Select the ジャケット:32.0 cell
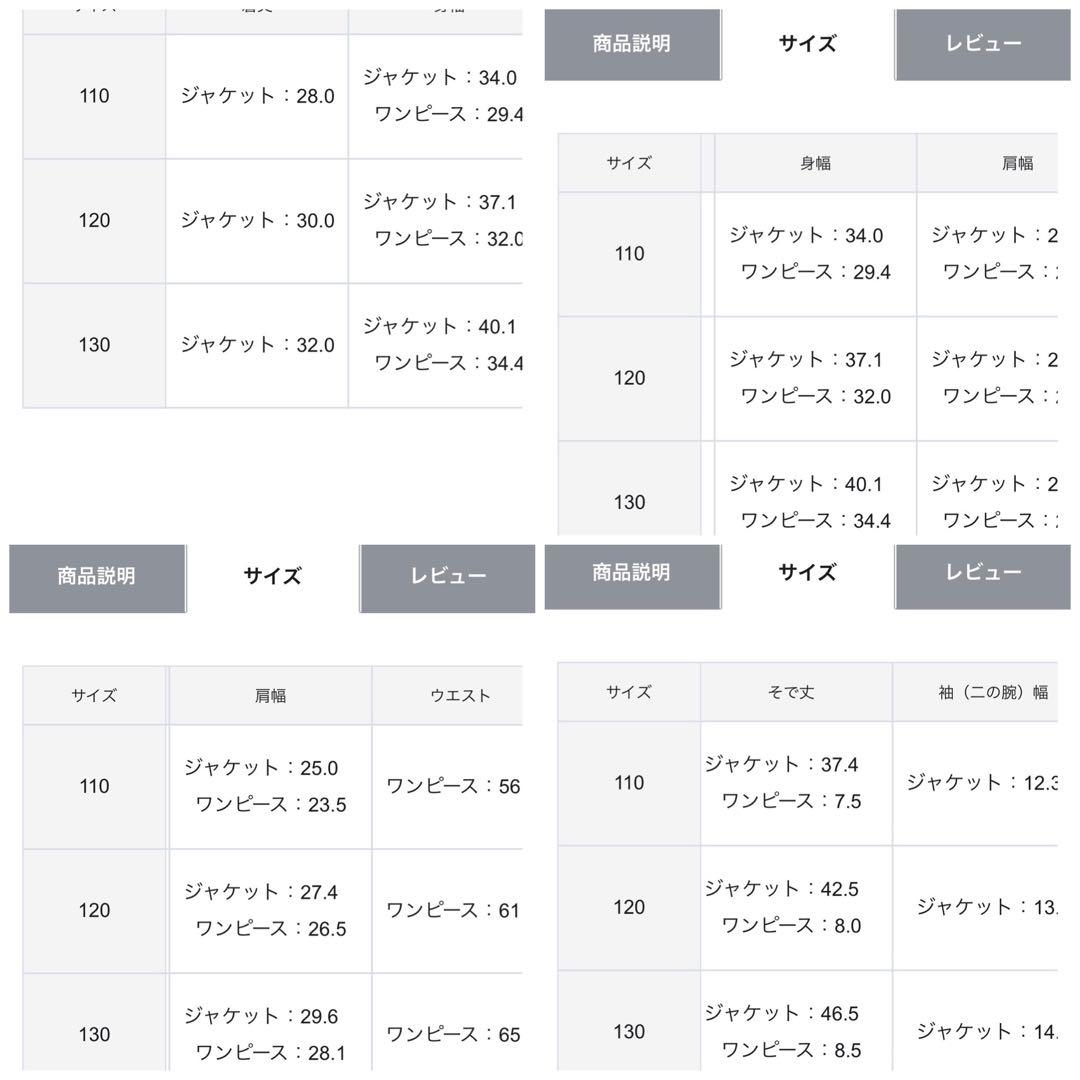 pos(257,346)
